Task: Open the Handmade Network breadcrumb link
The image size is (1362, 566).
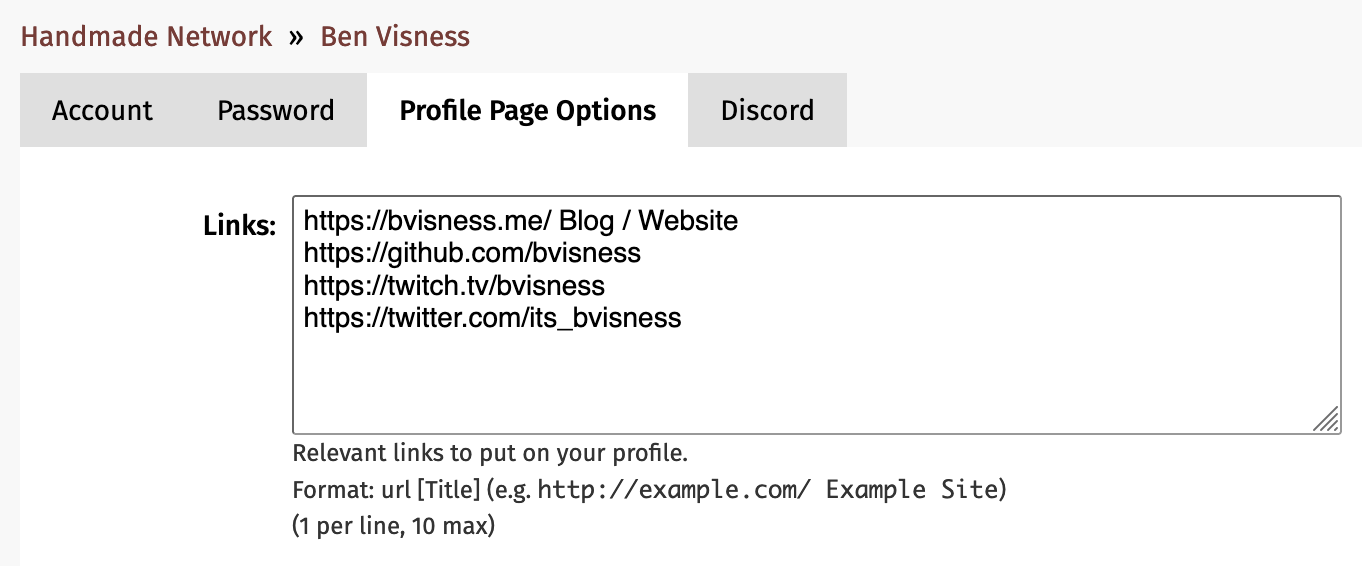Action: pyautogui.click(x=146, y=37)
